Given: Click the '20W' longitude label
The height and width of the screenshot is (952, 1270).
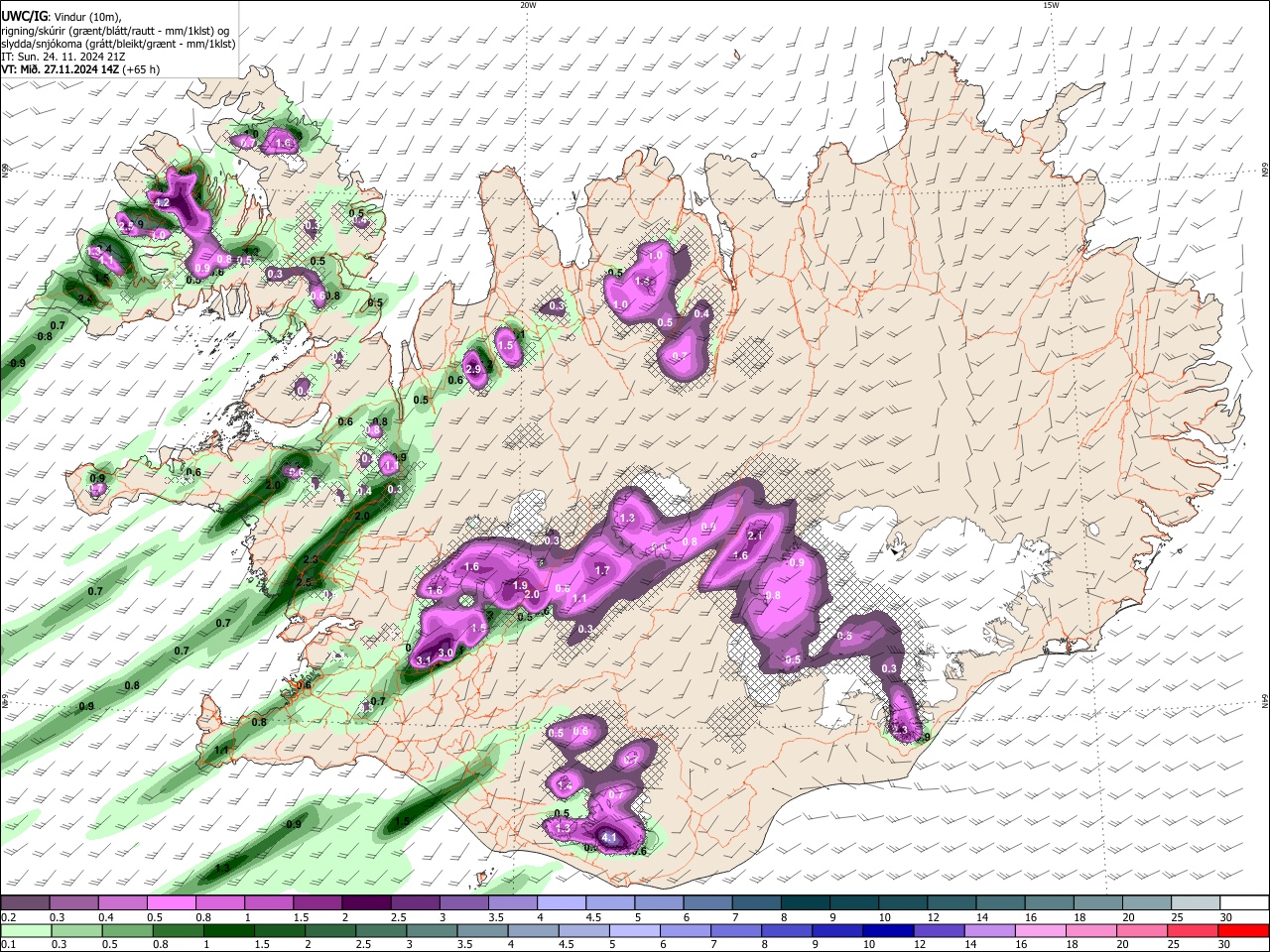Looking at the screenshot, I should tap(528, 5).
